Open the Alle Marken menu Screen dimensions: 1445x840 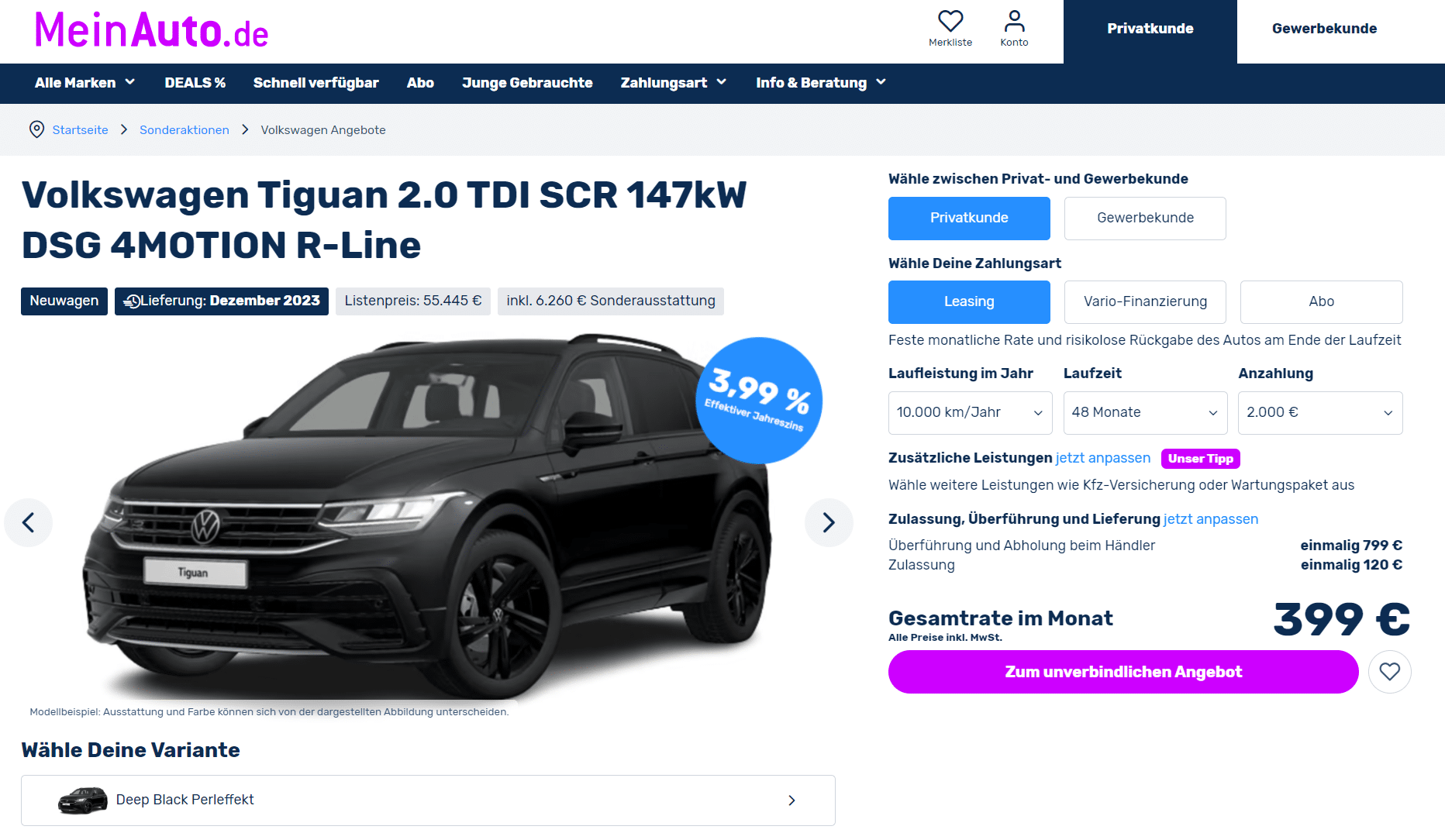click(85, 83)
